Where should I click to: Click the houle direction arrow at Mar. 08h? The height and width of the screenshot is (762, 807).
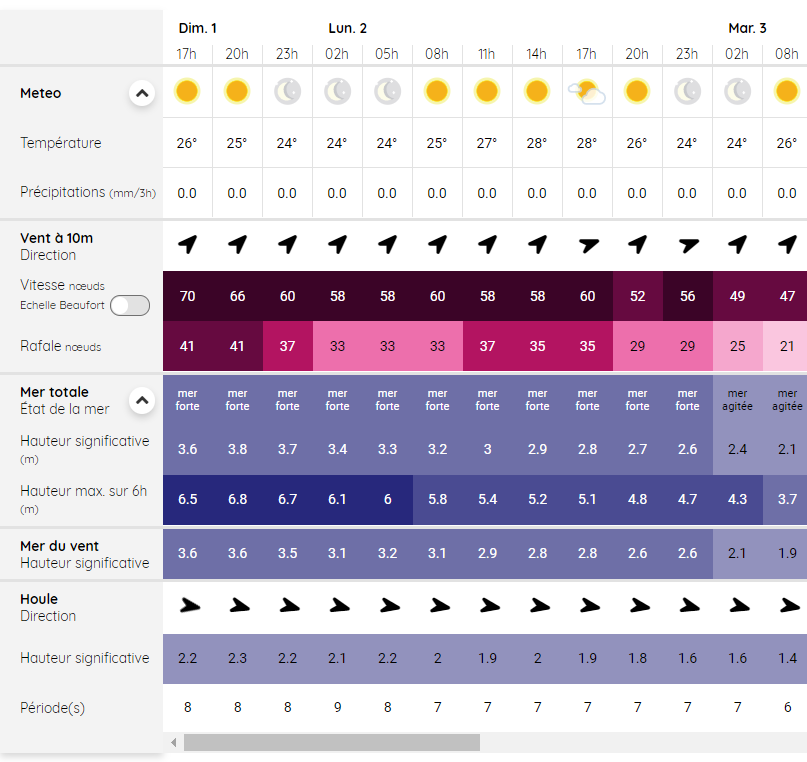(x=789, y=606)
